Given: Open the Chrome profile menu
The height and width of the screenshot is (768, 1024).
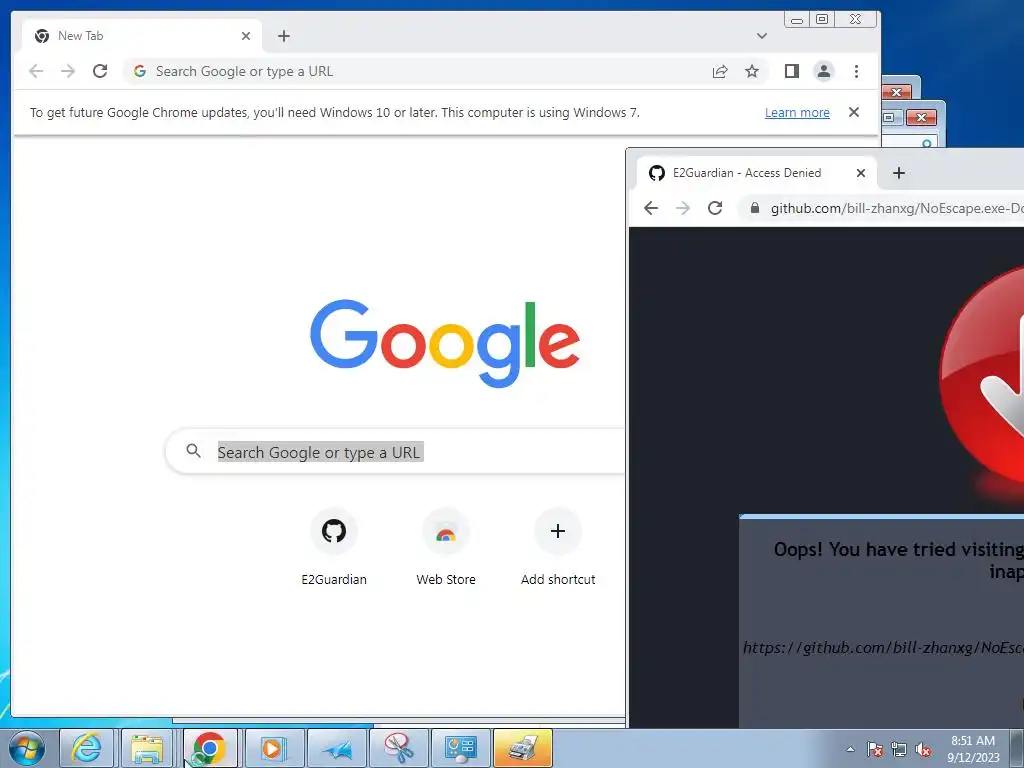Looking at the screenshot, I should (x=824, y=71).
